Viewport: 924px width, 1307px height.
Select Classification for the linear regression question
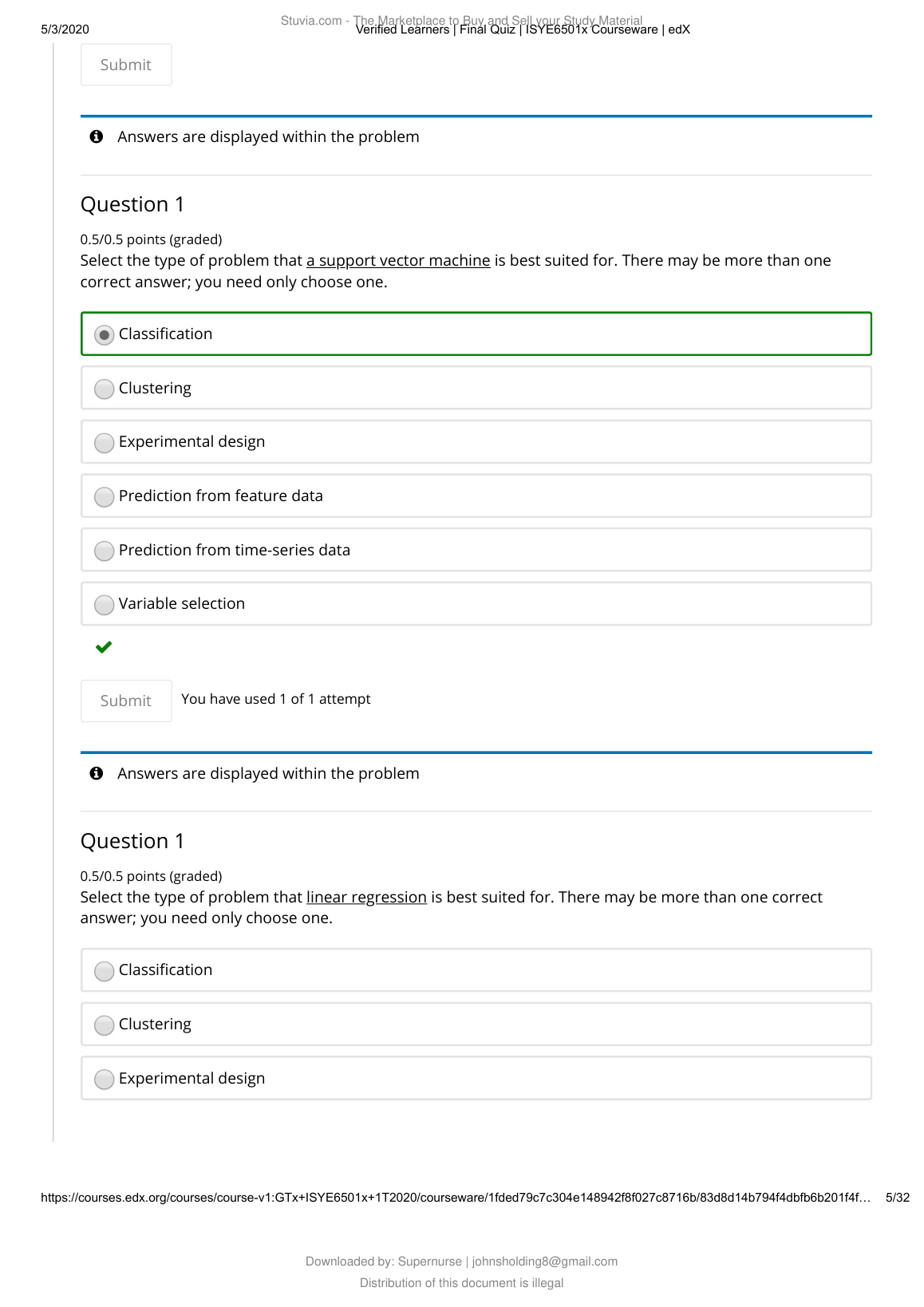pyautogui.click(x=104, y=971)
